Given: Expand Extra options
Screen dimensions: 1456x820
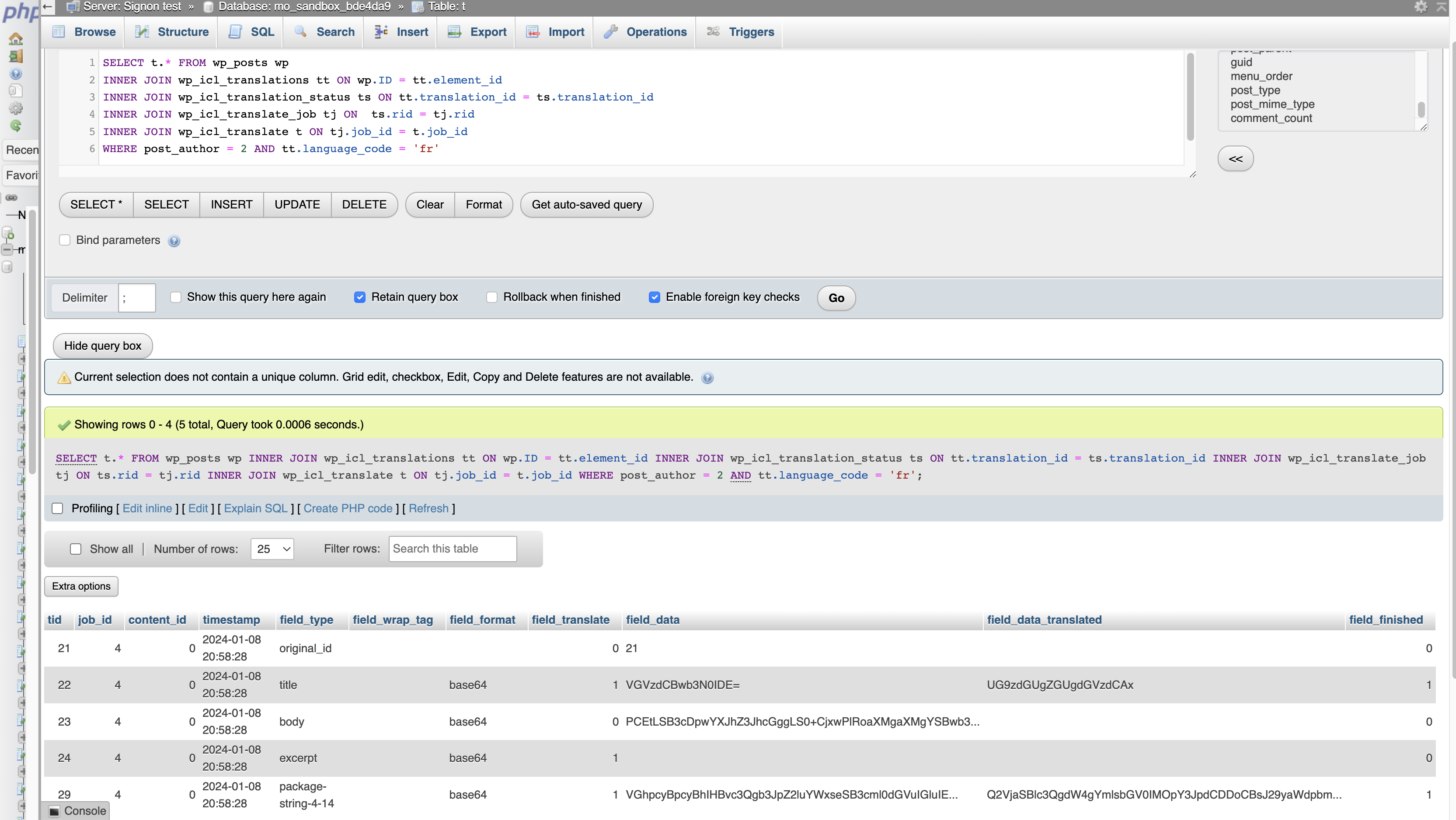Looking at the screenshot, I should [x=81, y=587].
